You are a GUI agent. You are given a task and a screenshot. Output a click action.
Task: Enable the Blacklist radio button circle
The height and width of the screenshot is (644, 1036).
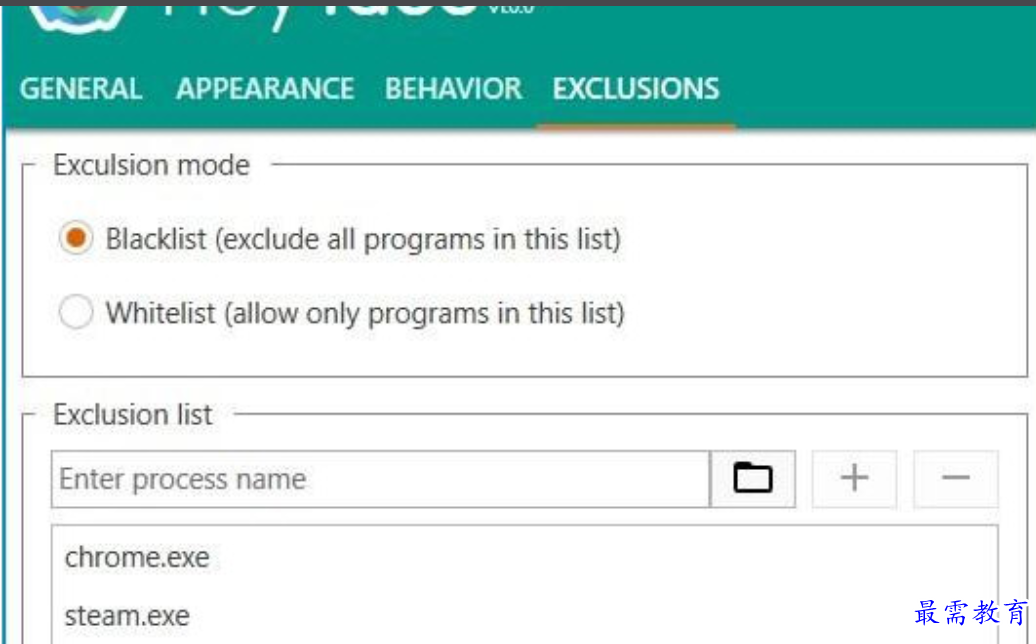76,240
